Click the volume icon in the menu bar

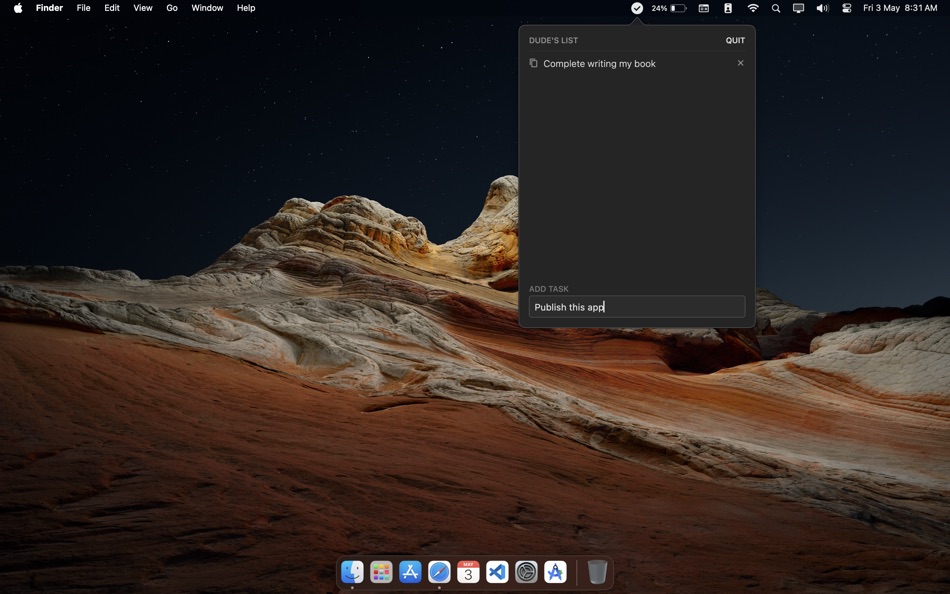pyautogui.click(x=822, y=8)
